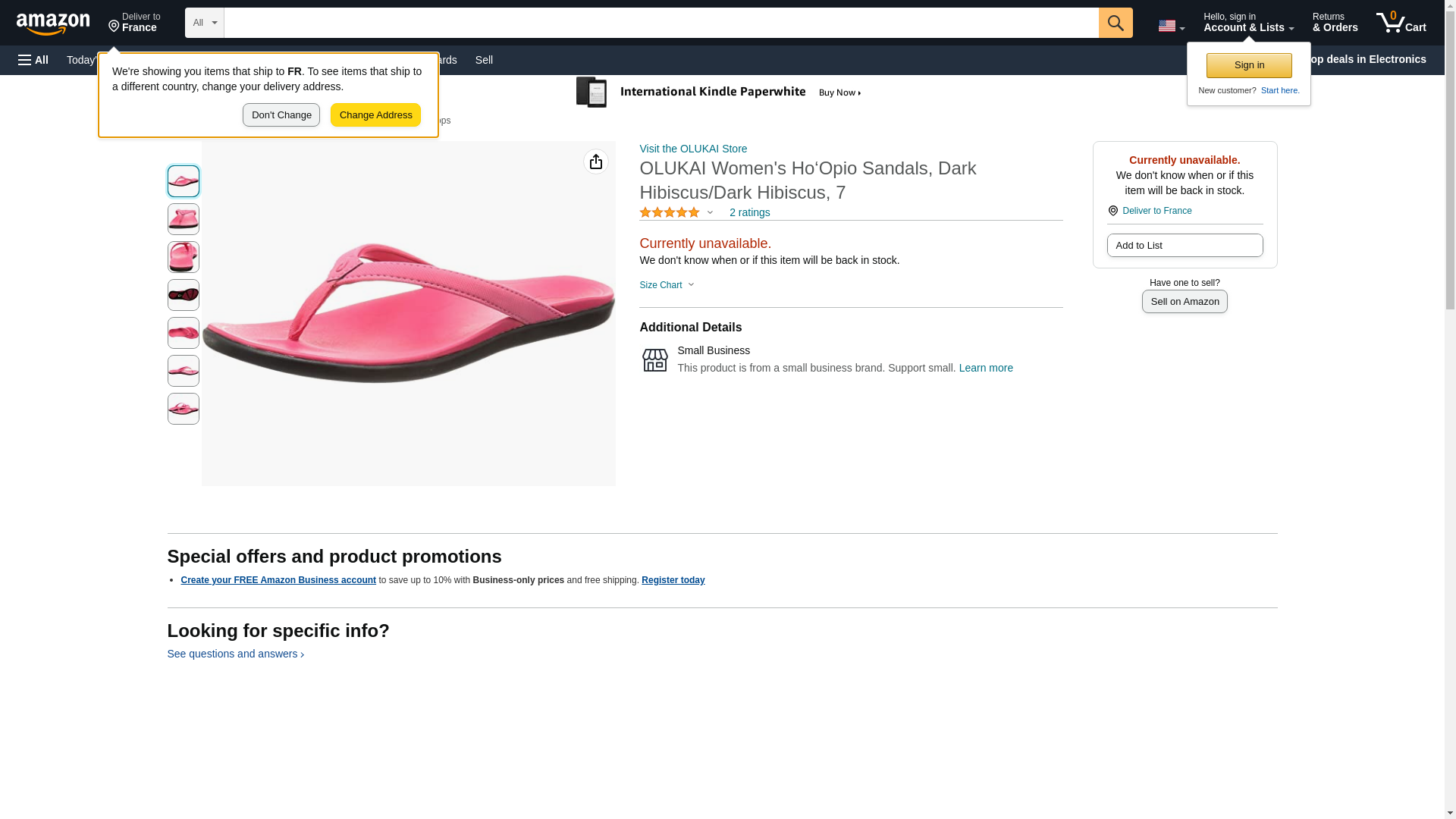
Task: Click the Visit the OLUKAI Store link
Action: coord(692,149)
